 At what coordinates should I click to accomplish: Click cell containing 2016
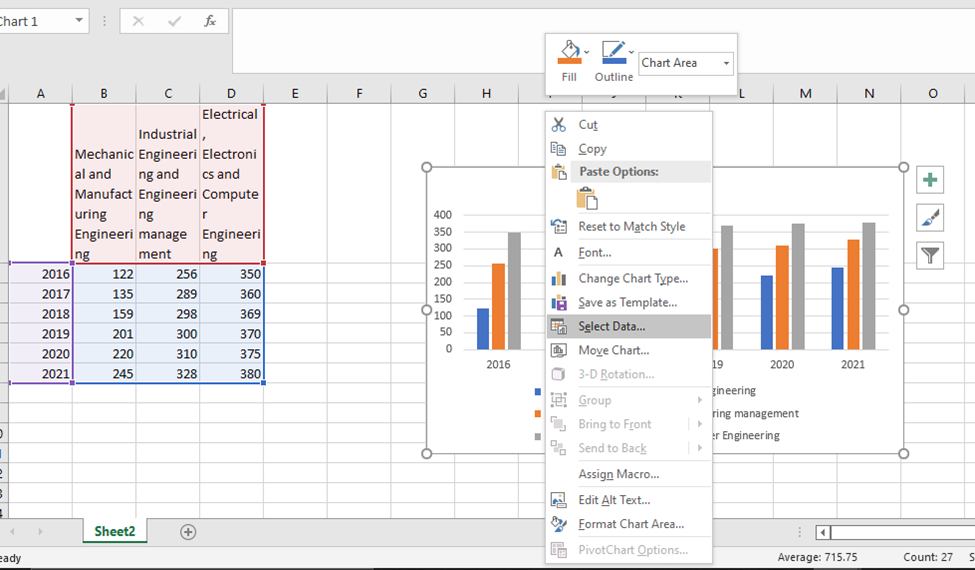point(40,274)
